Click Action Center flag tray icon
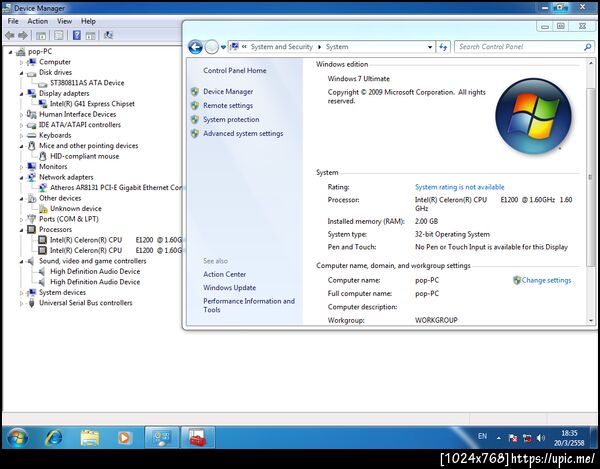600x469 pixels. point(513,438)
